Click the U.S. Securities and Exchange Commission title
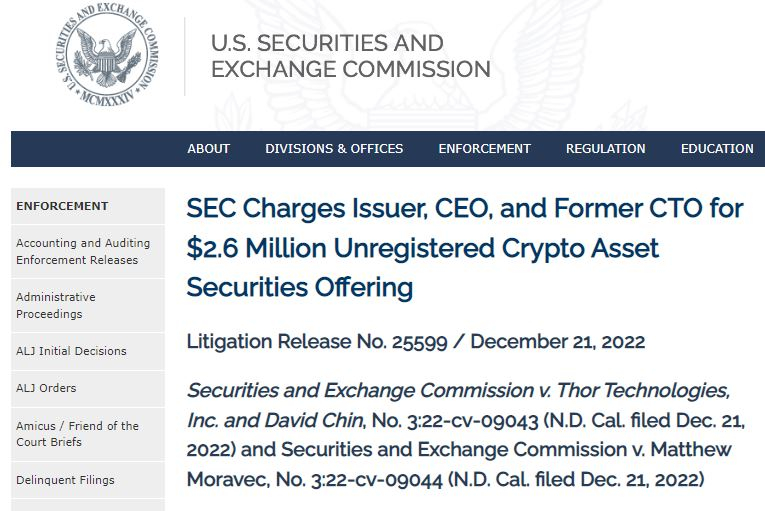 pyautogui.click(x=350, y=57)
